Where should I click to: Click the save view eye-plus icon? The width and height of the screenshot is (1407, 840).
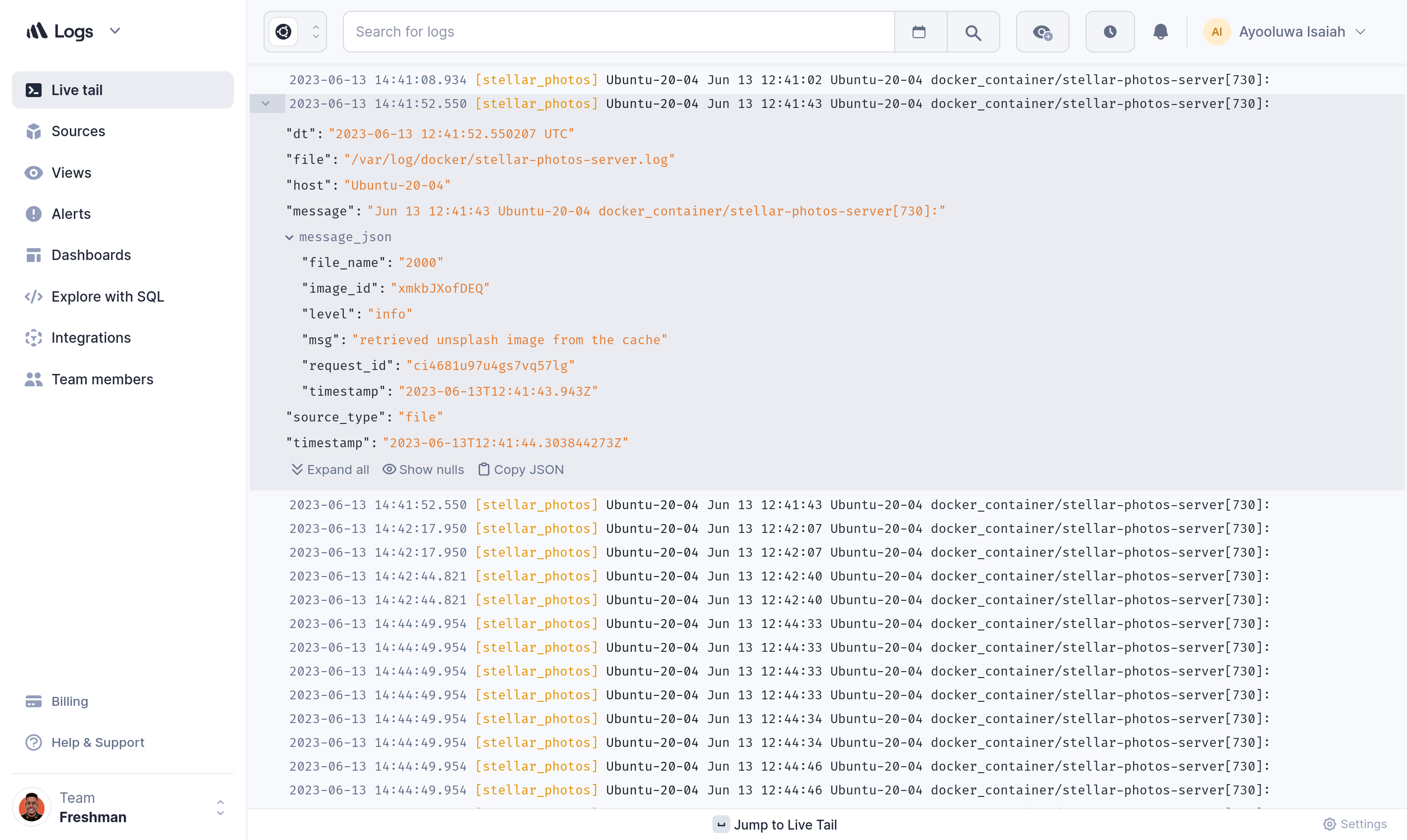(1042, 32)
